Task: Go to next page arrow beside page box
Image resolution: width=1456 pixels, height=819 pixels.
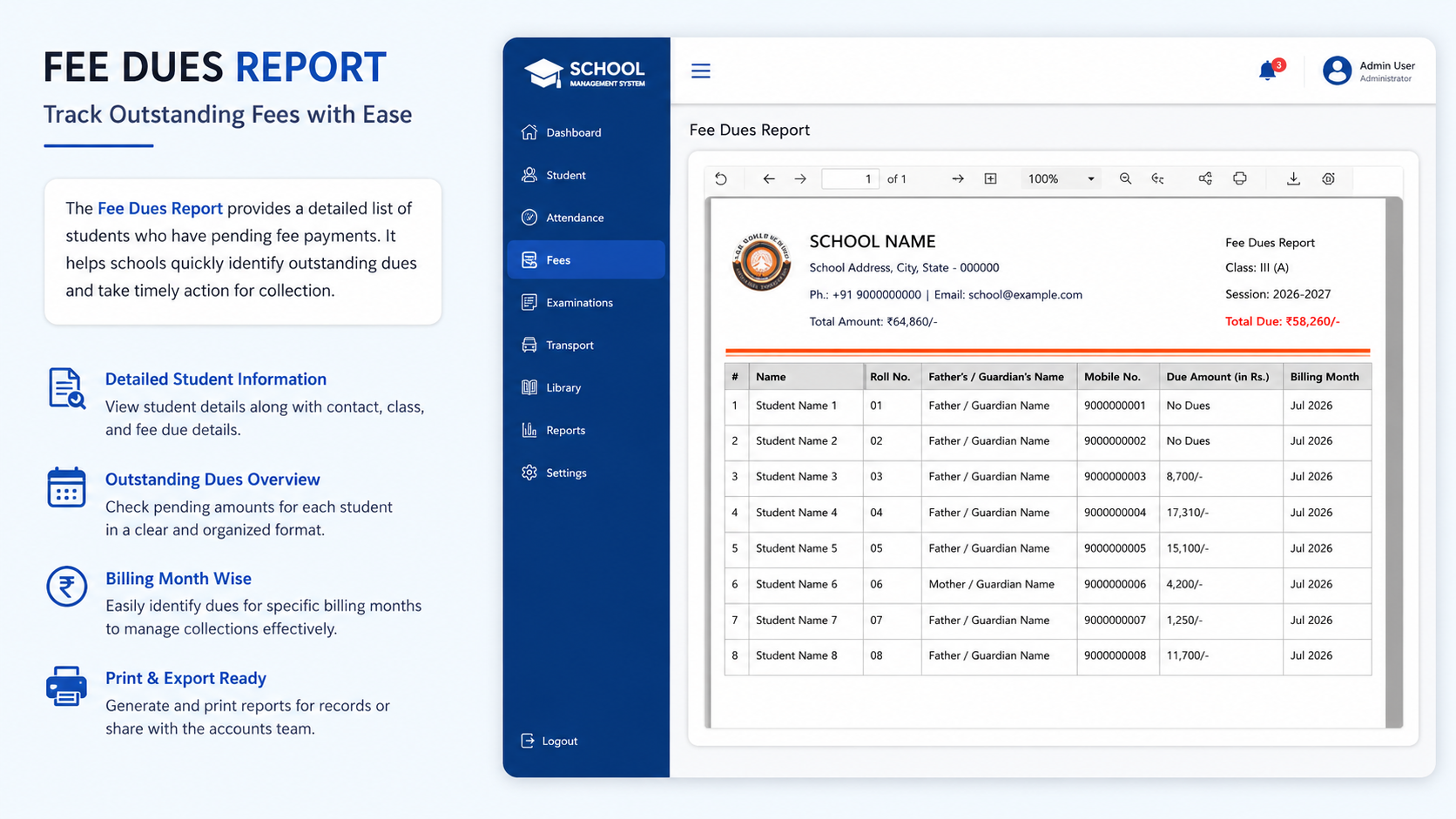Action: [x=800, y=178]
